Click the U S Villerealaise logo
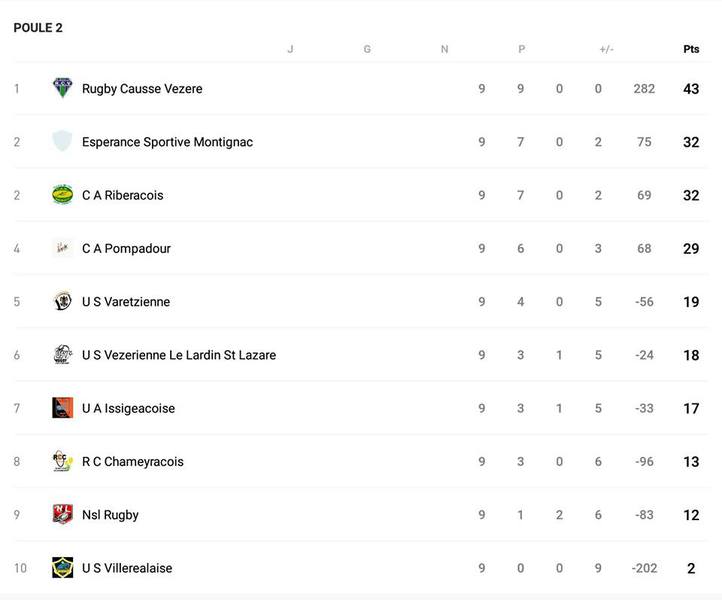722x600 pixels. pos(63,568)
